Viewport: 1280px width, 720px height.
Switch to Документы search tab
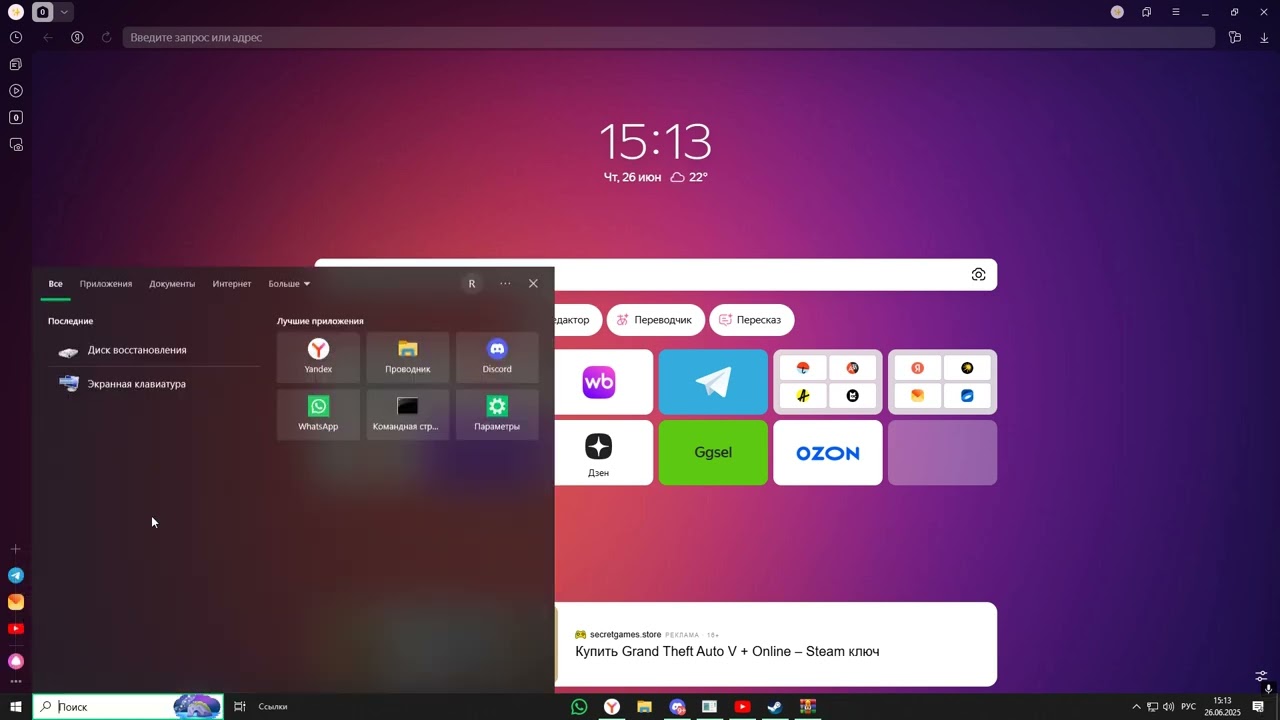tap(172, 284)
